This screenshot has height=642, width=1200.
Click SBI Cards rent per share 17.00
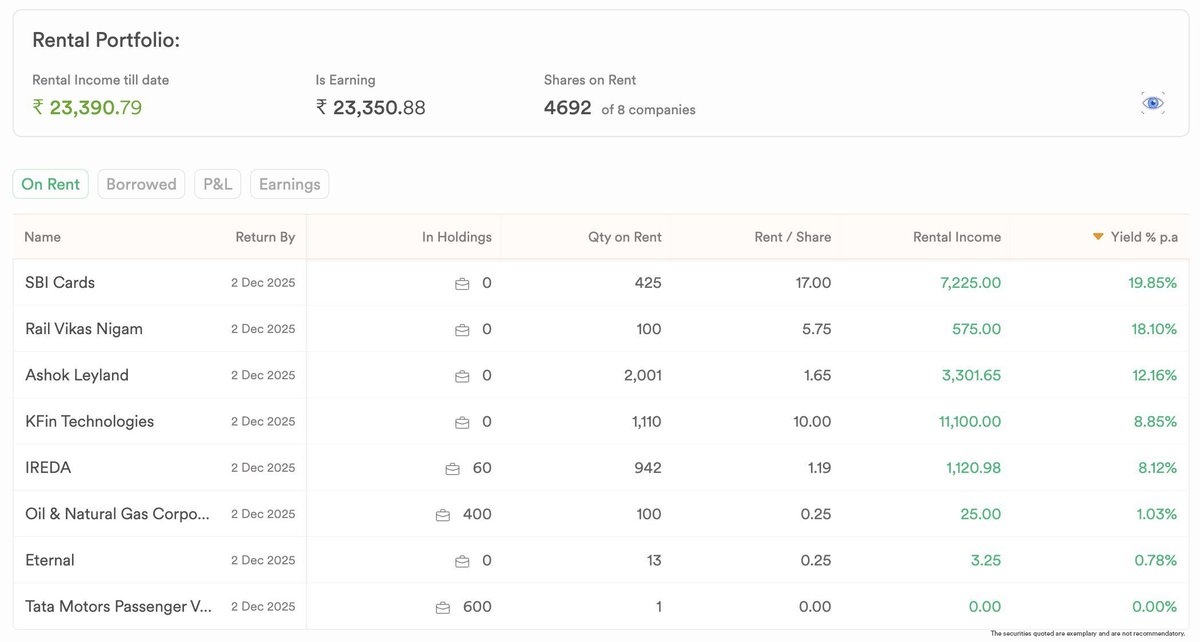813,283
